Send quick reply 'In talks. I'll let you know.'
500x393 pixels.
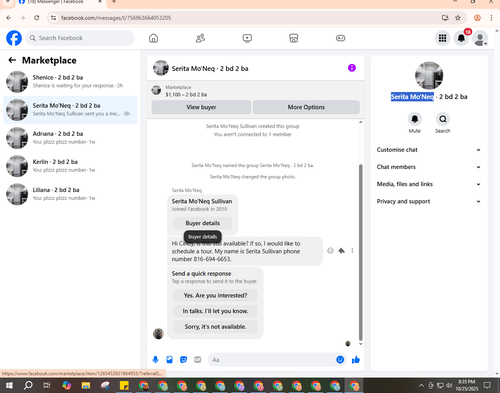coord(215,311)
